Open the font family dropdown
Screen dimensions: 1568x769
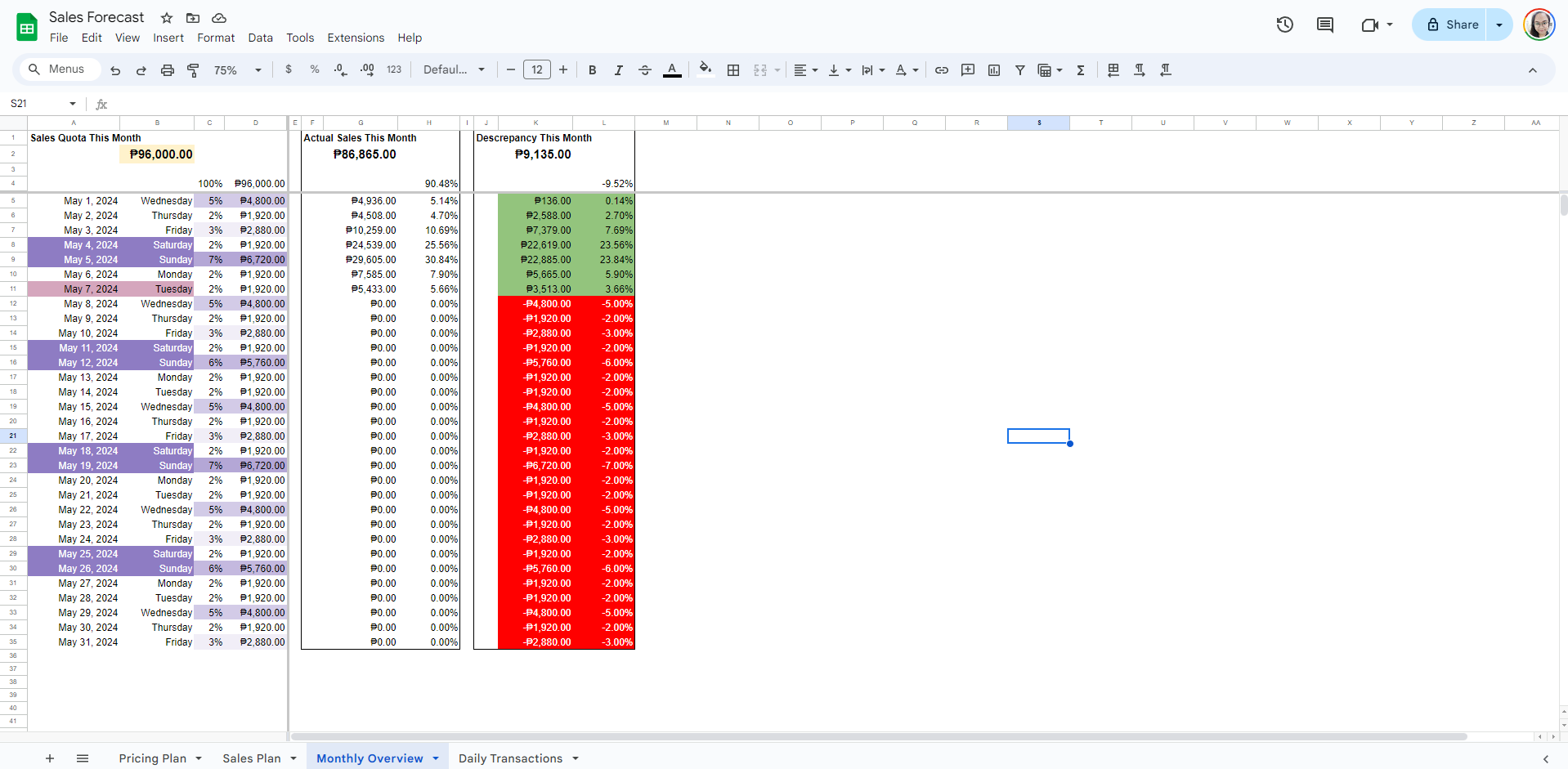tap(454, 70)
